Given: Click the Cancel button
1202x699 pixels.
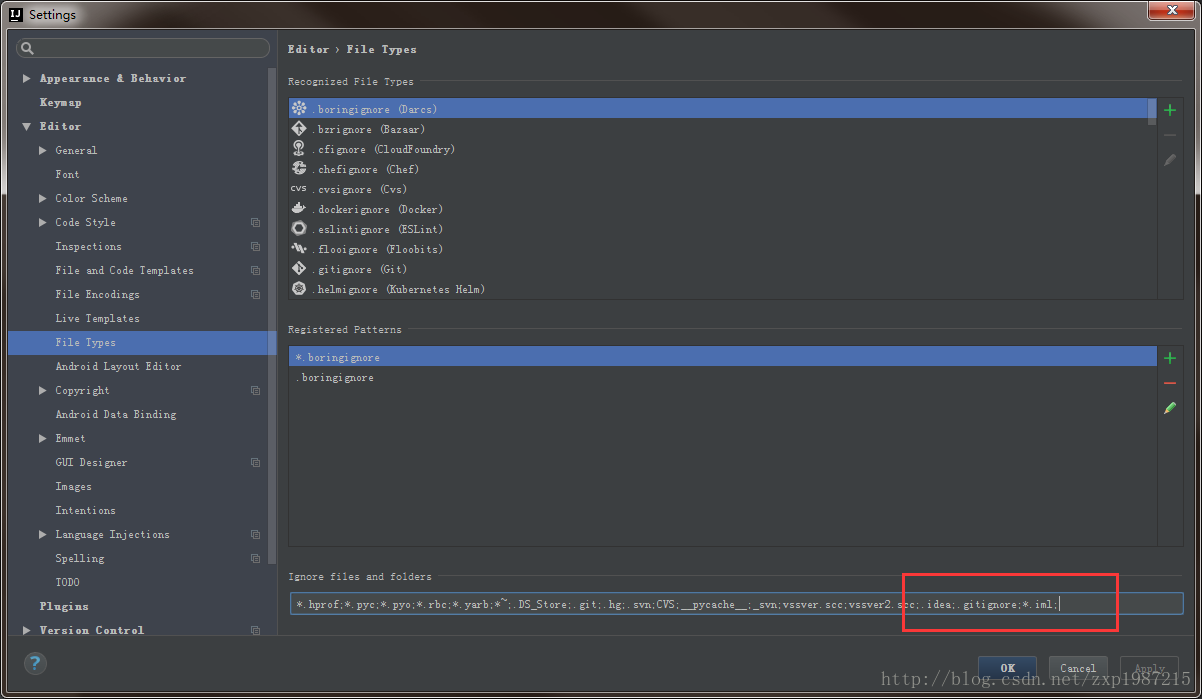Looking at the screenshot, I should click(x=1078, y=668).
